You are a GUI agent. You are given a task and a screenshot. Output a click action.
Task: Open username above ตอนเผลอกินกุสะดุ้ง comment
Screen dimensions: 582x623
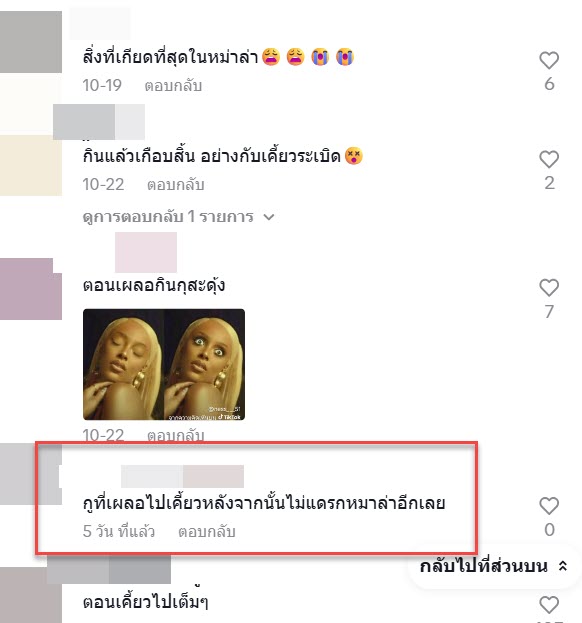point(146,252)
